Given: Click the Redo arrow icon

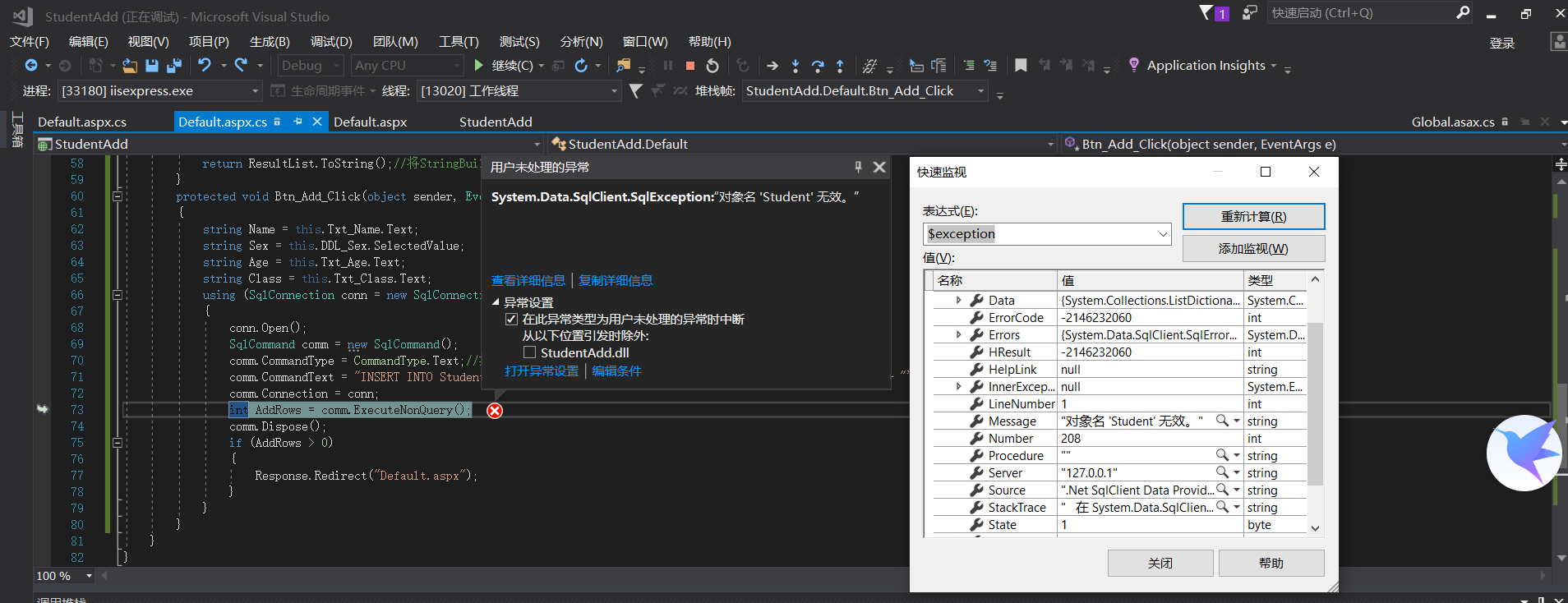Looking at the screenshot, I should tap(241, 66).
